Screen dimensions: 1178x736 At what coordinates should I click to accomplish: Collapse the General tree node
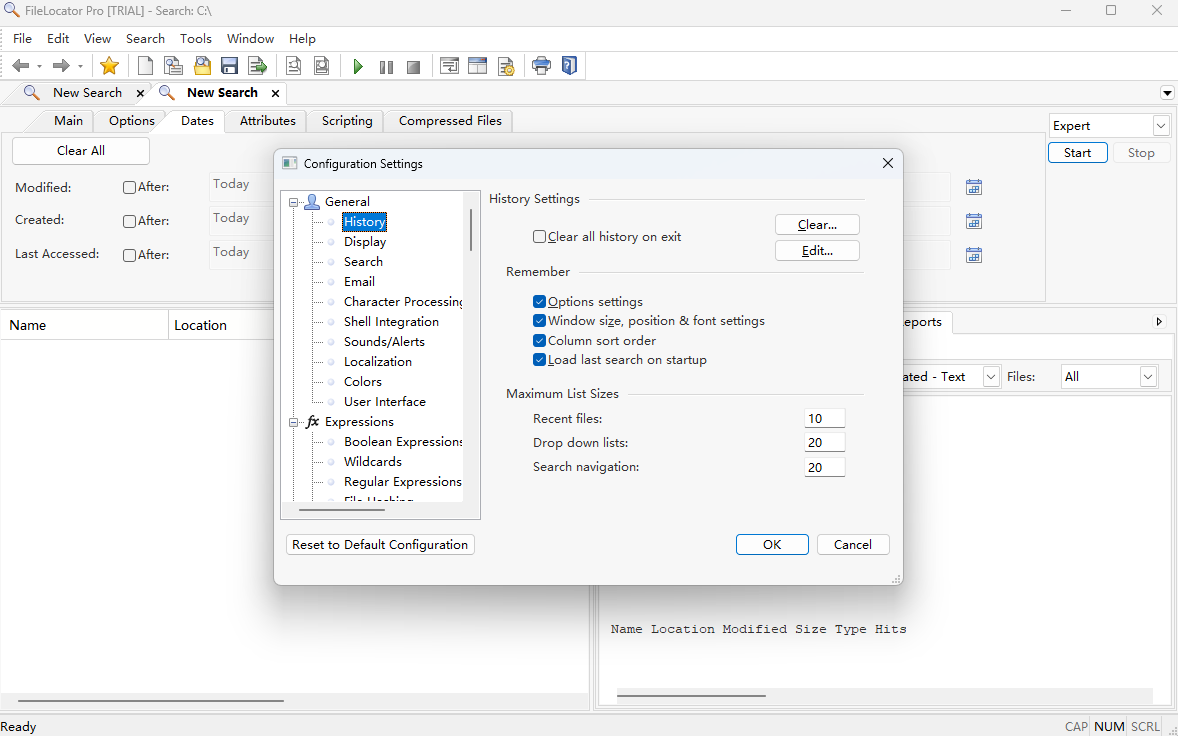[294, 202]
